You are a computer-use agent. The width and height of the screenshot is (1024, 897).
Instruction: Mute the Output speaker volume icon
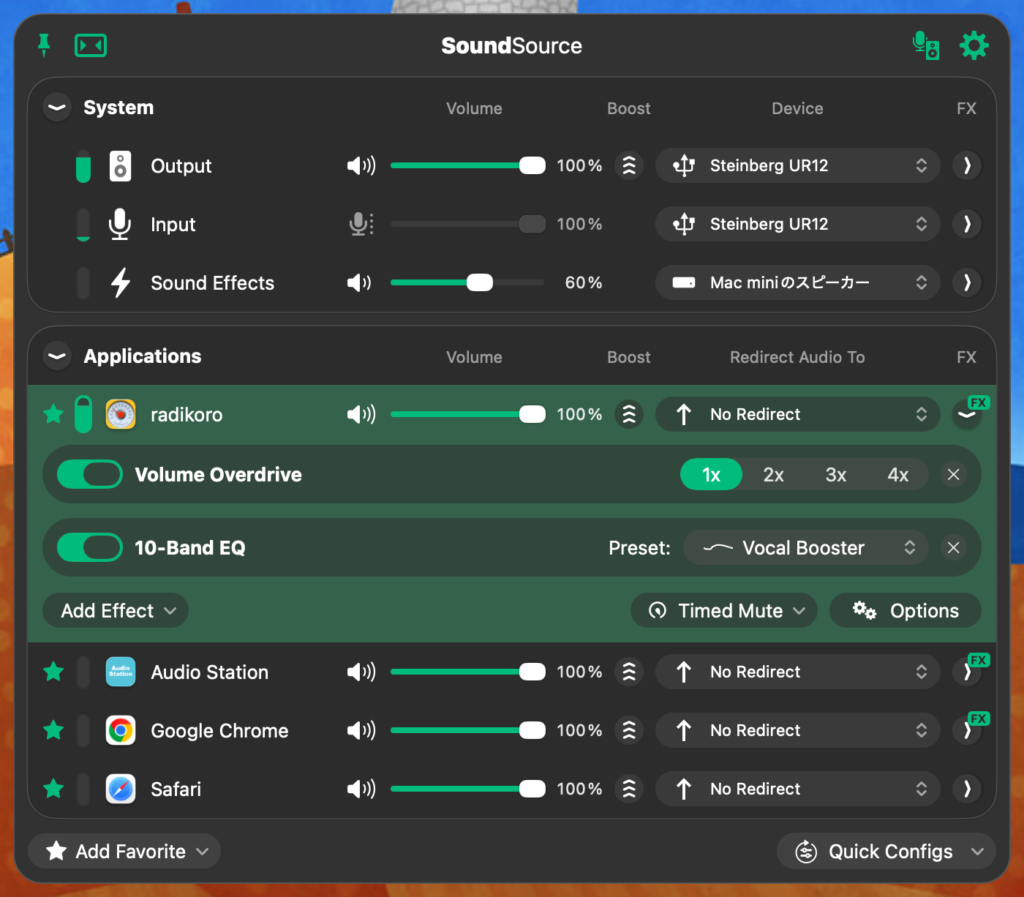360,166
